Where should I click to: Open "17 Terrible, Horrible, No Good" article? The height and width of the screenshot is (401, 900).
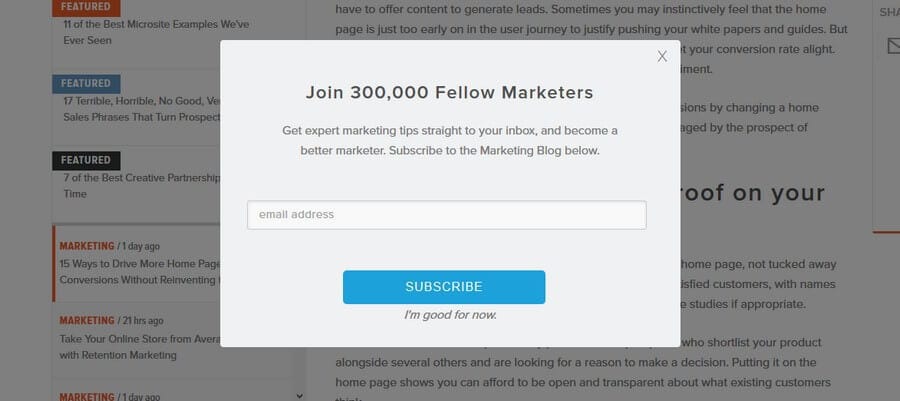point(142,109)
